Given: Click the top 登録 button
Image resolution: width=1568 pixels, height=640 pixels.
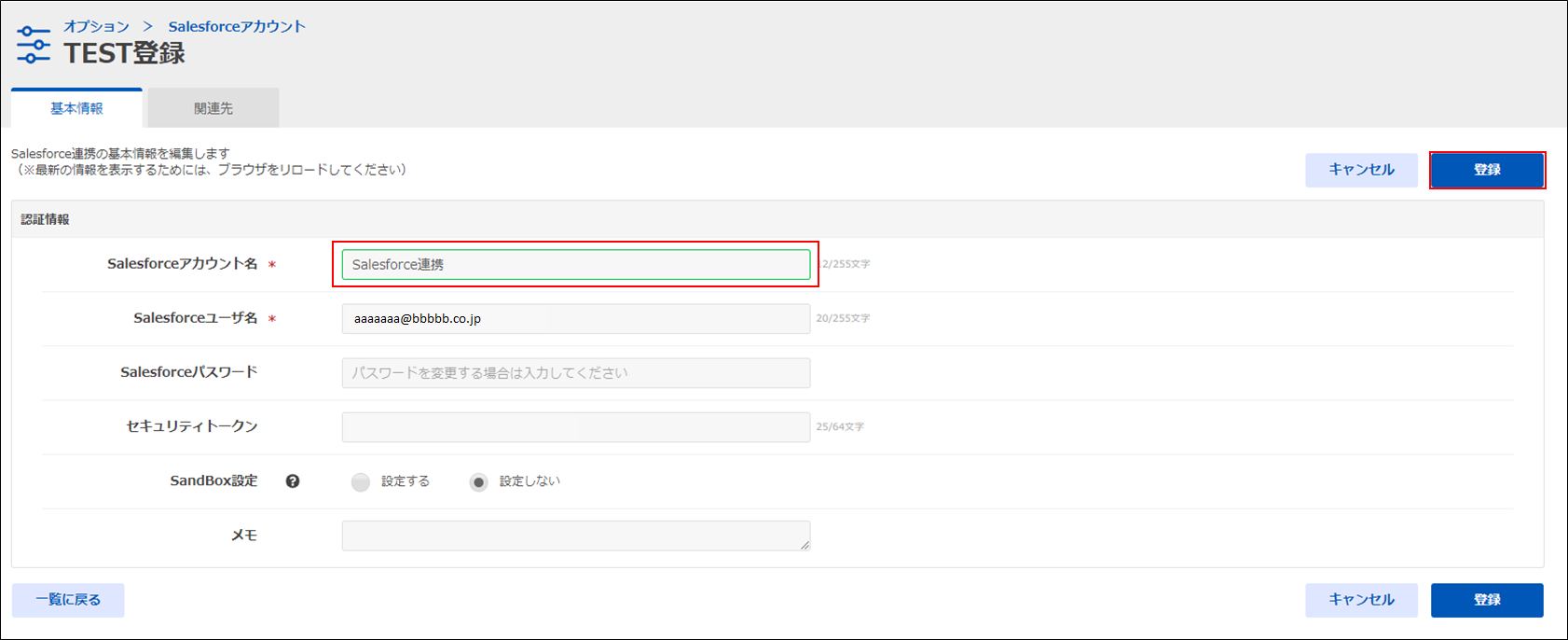Looking at the screenshot, I should 1487,170.
